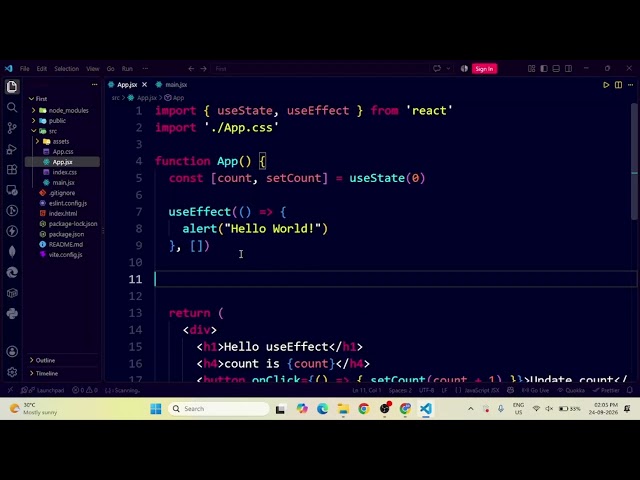Open editor More Actions ellipsis
The width and height of the screenshot is (640, 480).
[x=631, y=85]
